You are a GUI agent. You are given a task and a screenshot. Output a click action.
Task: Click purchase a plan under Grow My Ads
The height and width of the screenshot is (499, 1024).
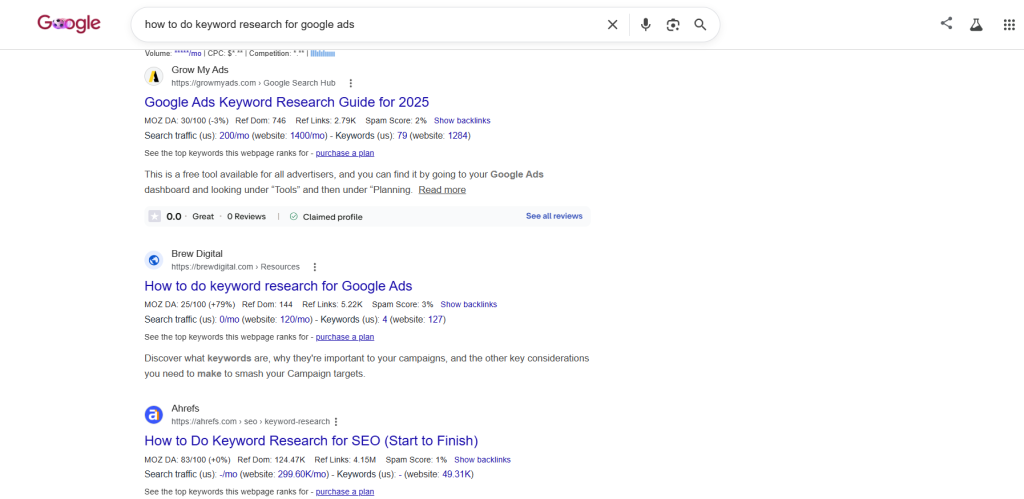tap(345, 153)
